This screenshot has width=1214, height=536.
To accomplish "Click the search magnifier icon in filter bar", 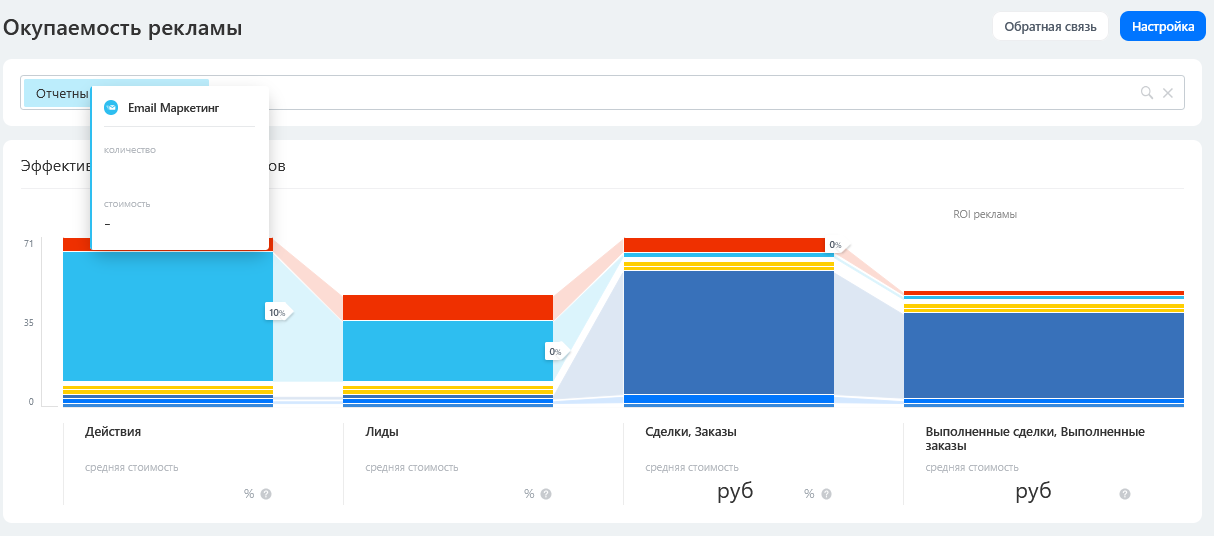I will [x=1147, y=93].
